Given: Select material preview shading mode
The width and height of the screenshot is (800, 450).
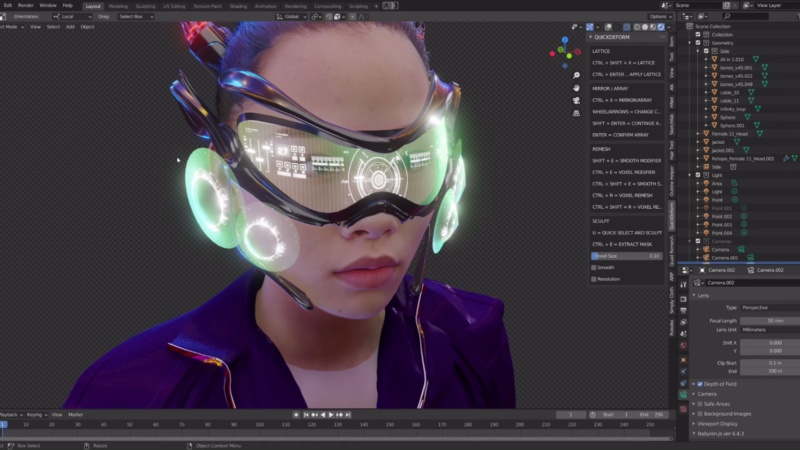Looking at the screenshot, I should pyautogui.click(x=653, y=27).
